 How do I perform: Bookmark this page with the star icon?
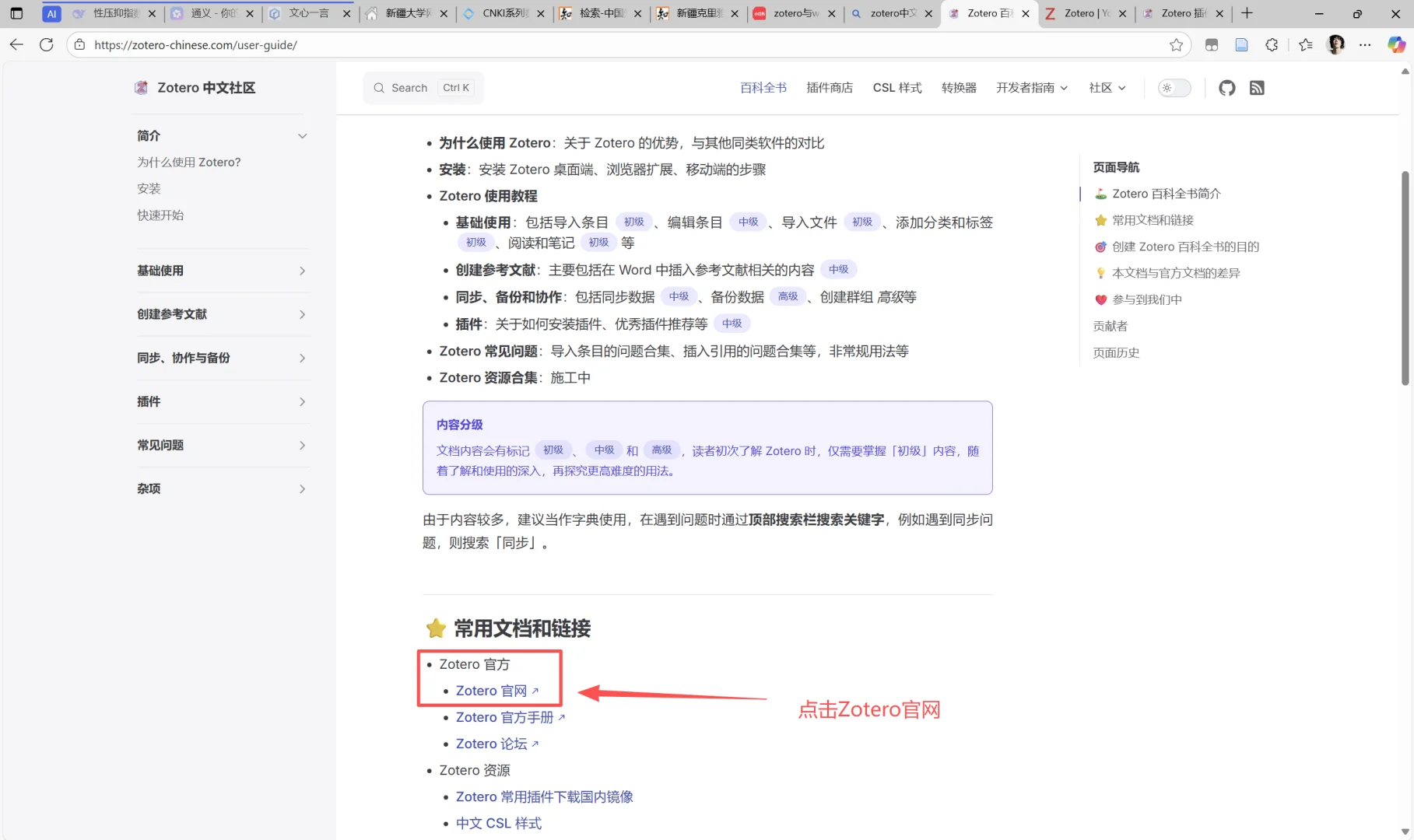pos(1177,44)
